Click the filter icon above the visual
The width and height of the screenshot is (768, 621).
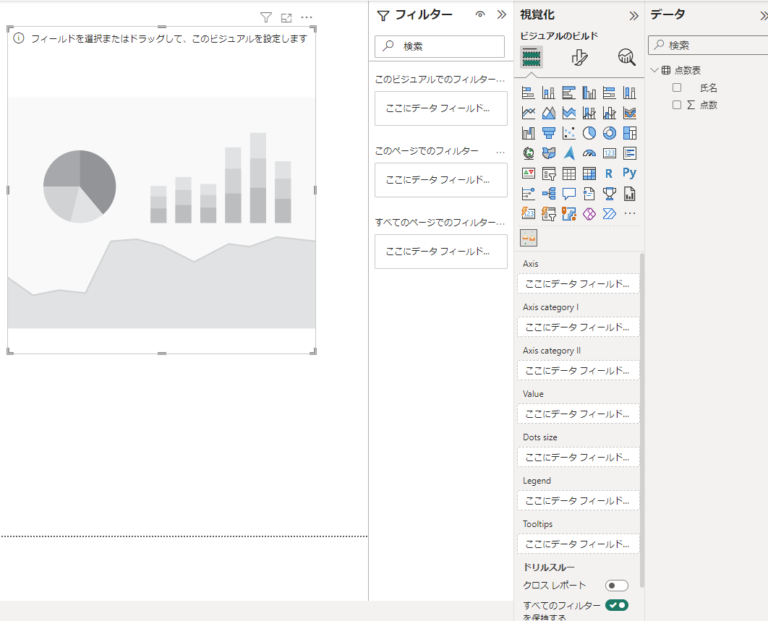pyautogui.click(x=265, y=17)
